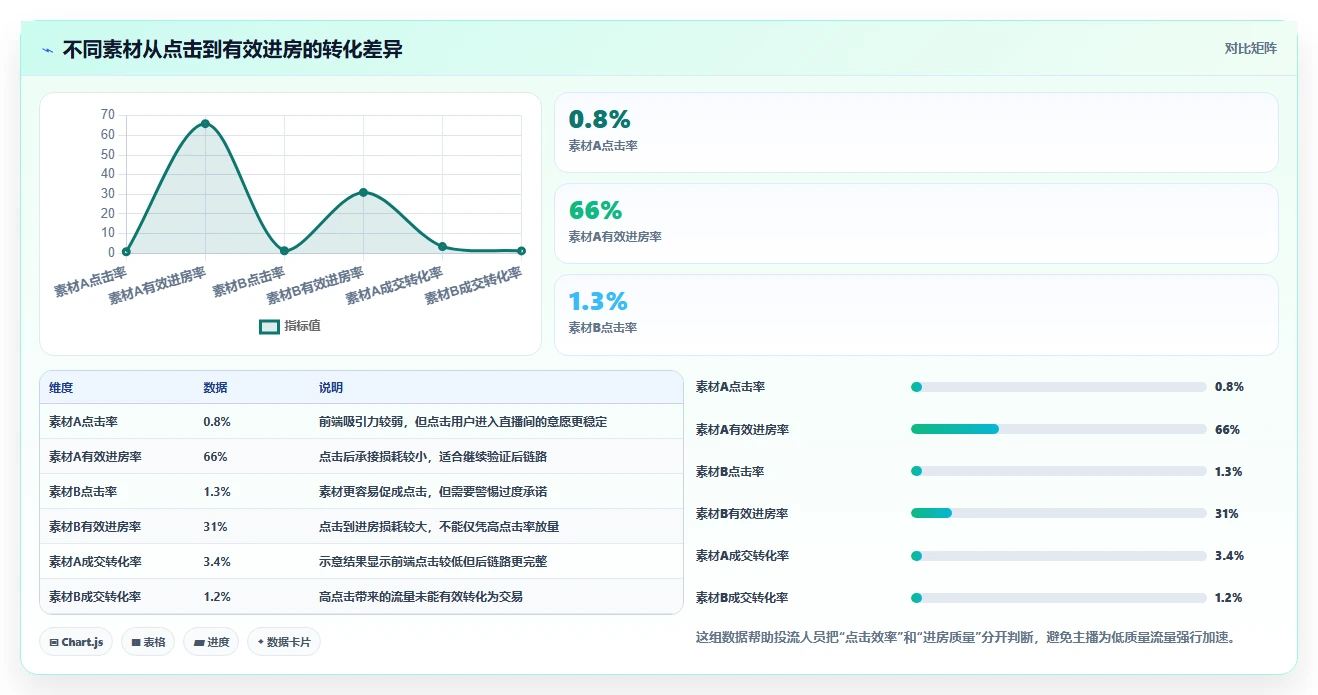Click the 66% value in table
The height and width of the screenshot is (695, 1318).
point(215,457)
